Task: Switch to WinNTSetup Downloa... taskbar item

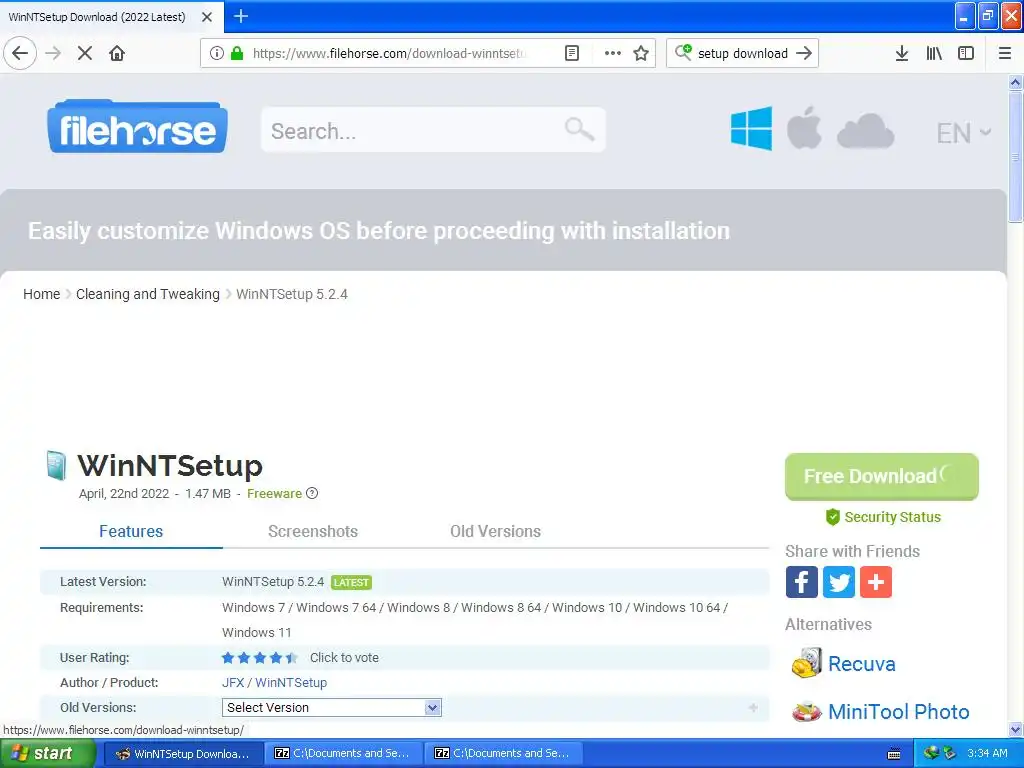Action: tap(184, 754)
